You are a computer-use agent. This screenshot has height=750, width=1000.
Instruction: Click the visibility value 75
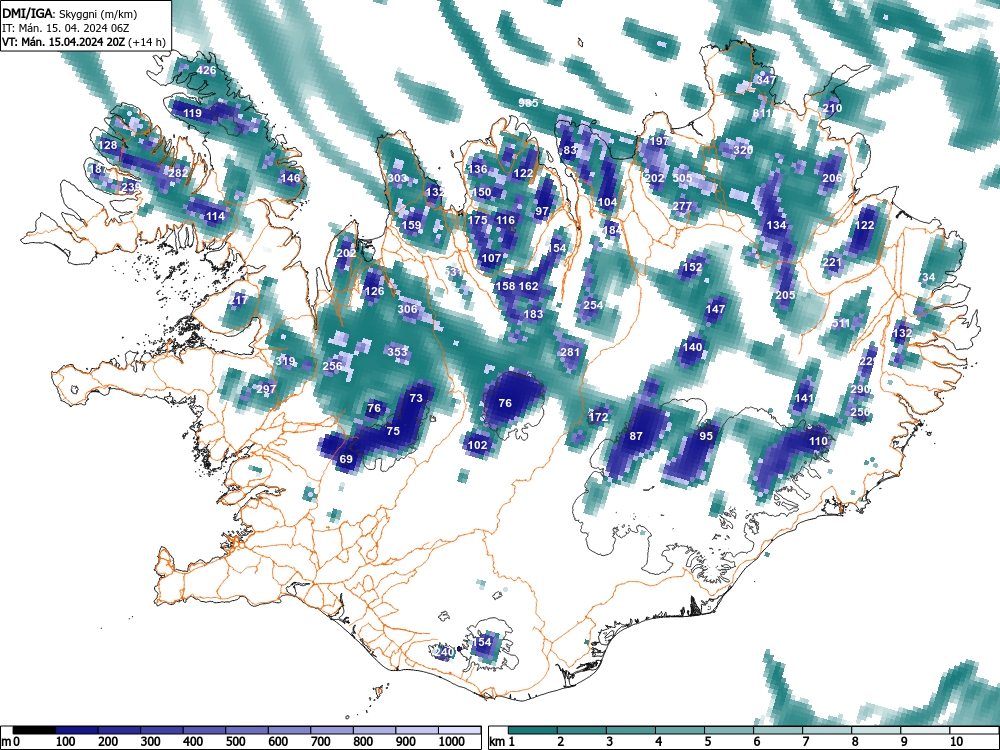pyautogui.click(x=393, y=431)
